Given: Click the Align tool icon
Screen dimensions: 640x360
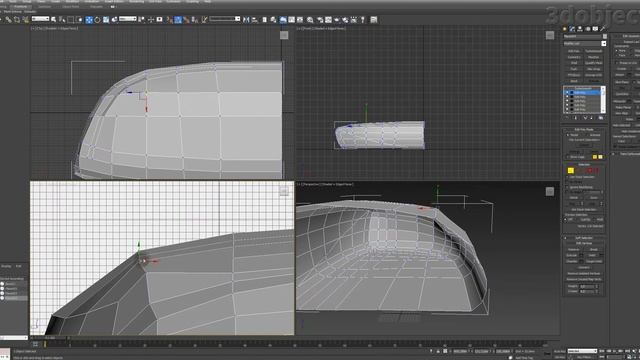Looking at the screenshot, I should click(255, 20).
